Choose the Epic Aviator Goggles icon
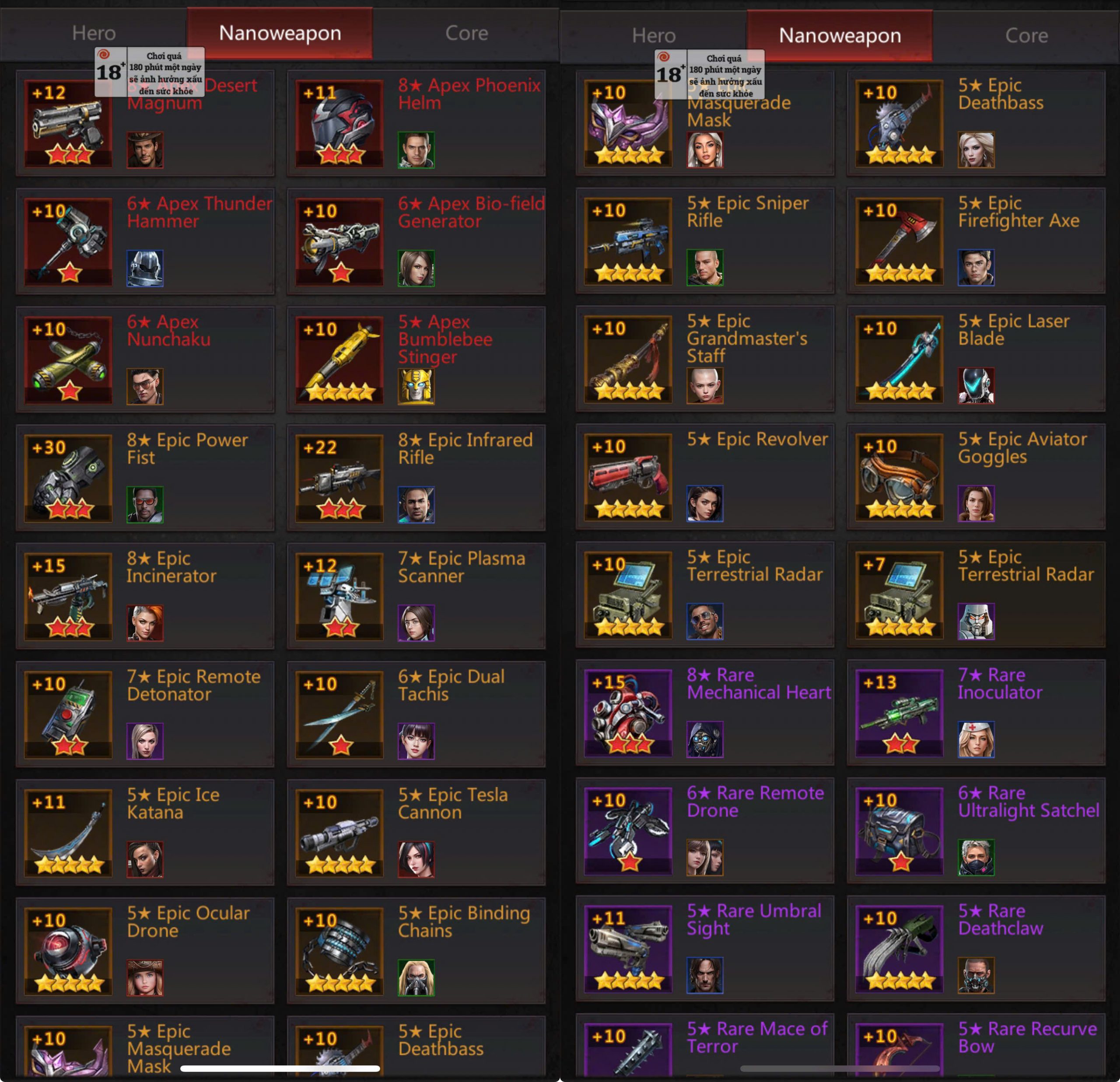 click(899, 477)
